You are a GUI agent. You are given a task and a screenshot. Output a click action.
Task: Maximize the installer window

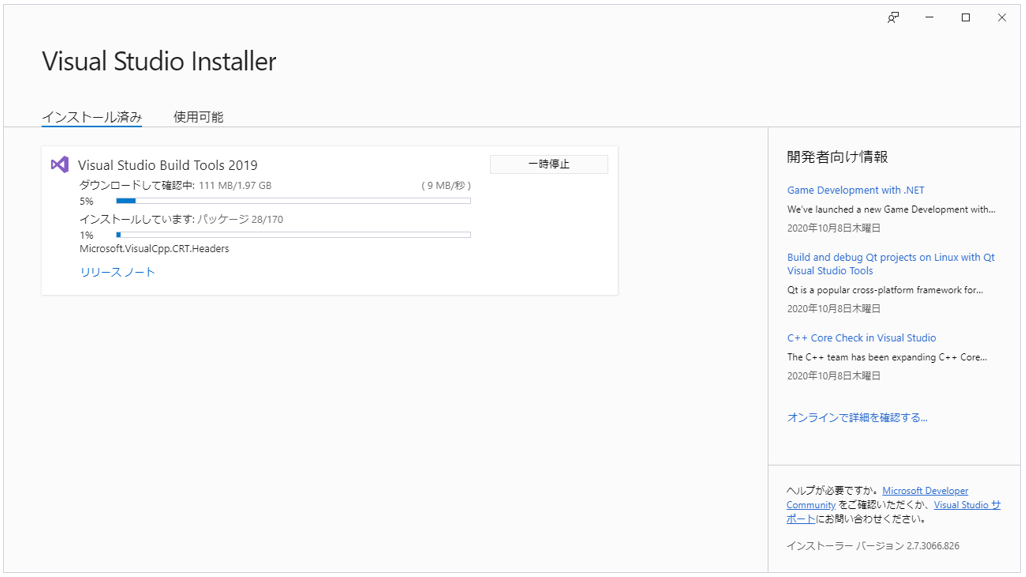[965, 18]
